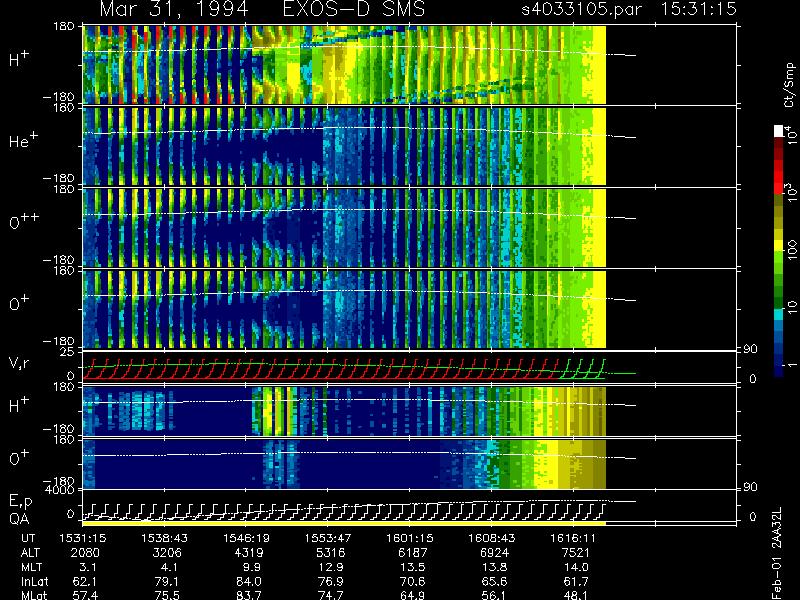
Task: Click InLat value "84.0"
Action: [249, 582]
